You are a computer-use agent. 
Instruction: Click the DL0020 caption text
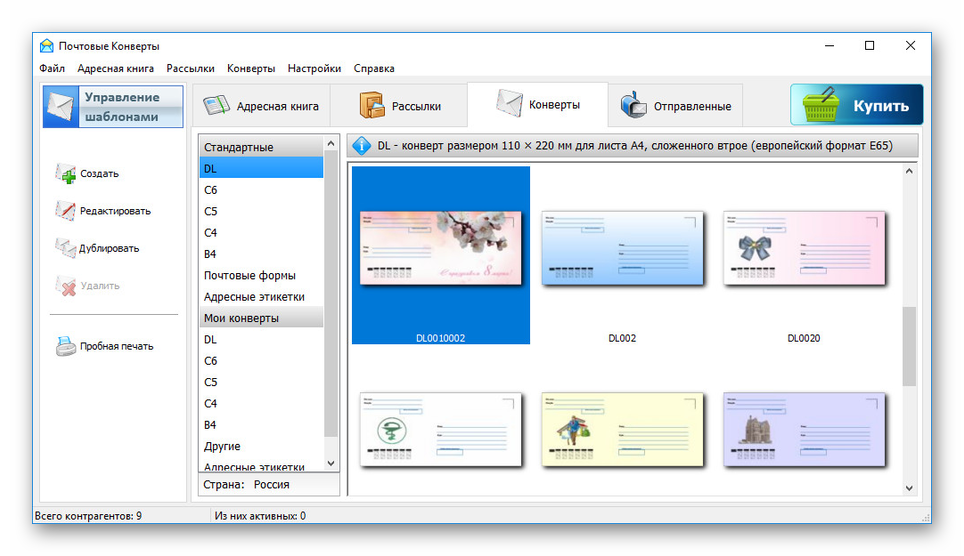[x=804, y=338]
